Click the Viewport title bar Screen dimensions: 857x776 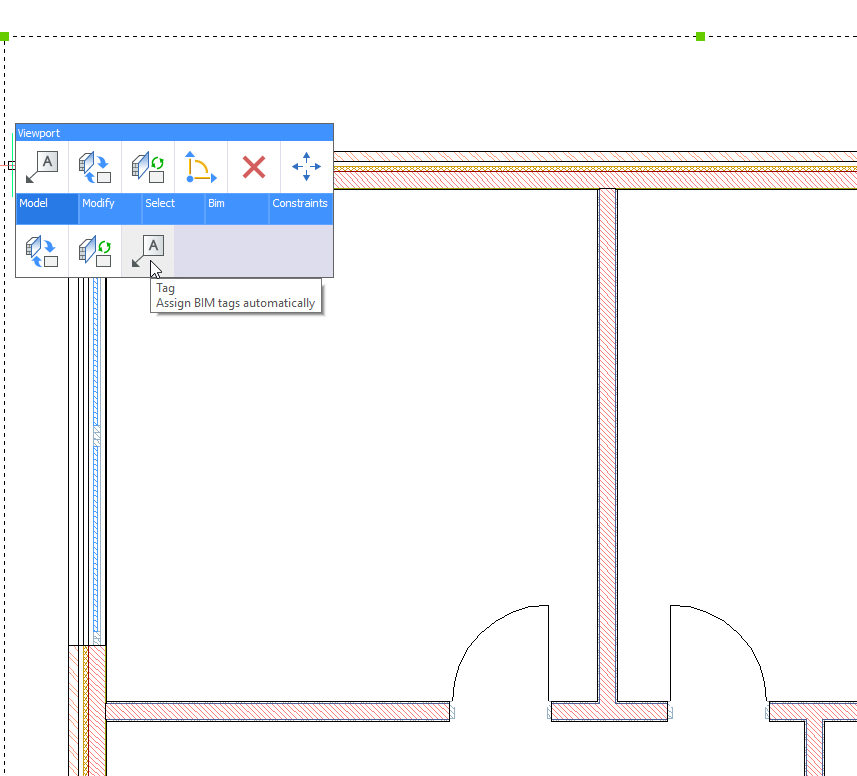[x=174, y=132]
